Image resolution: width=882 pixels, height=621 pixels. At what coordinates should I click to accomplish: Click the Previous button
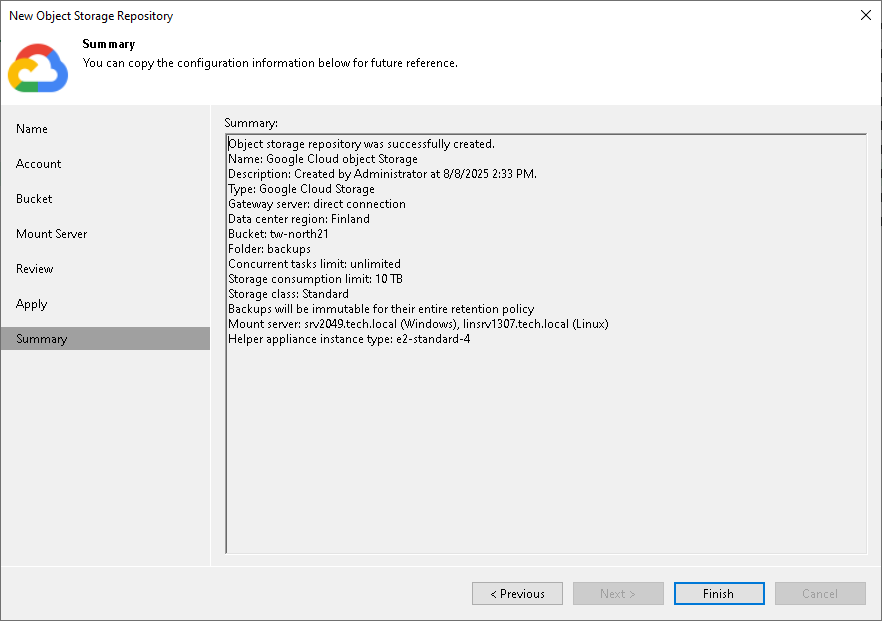(x=517, y=593)
